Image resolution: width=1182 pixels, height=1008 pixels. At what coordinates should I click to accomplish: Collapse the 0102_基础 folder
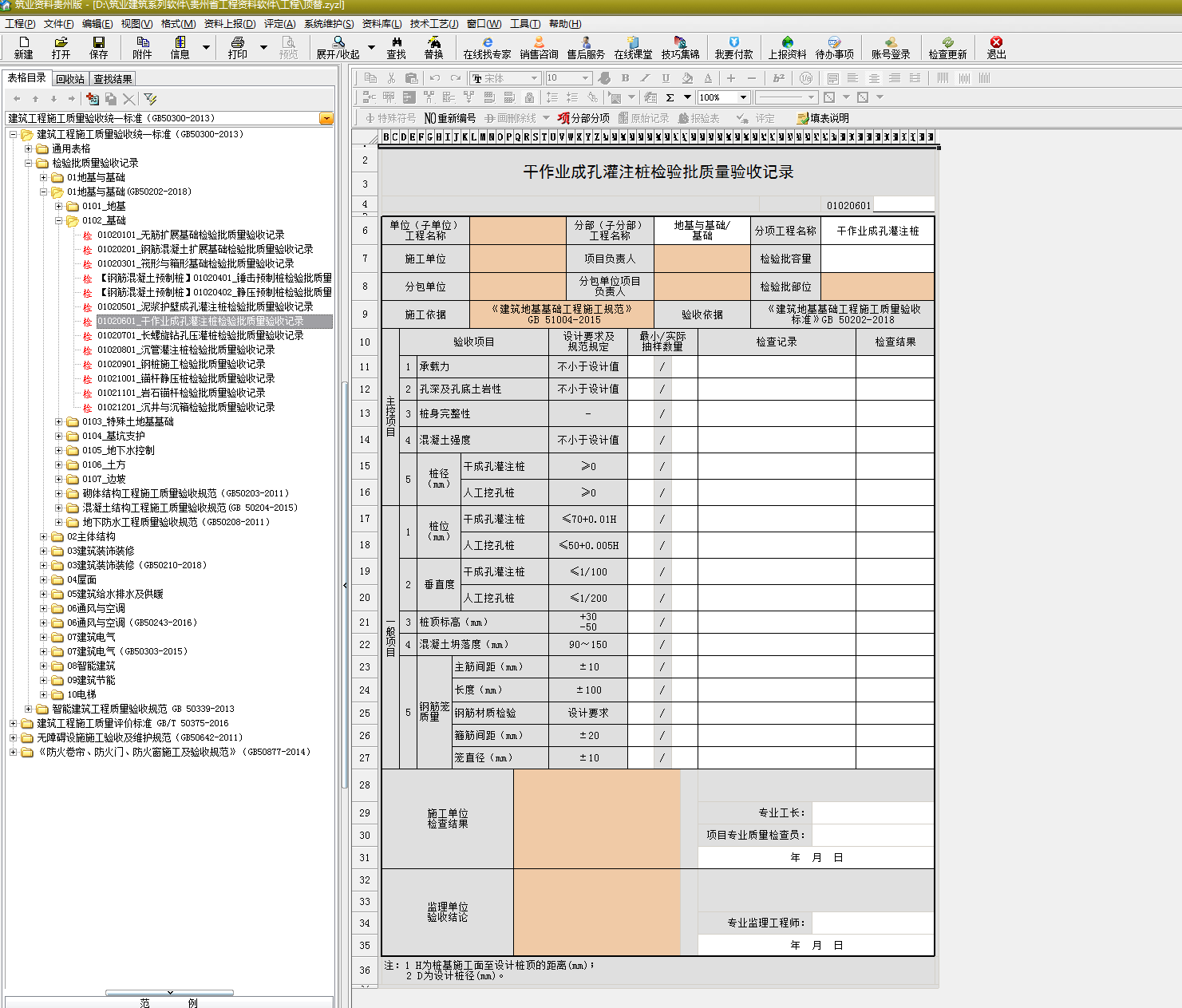[58, 220]
